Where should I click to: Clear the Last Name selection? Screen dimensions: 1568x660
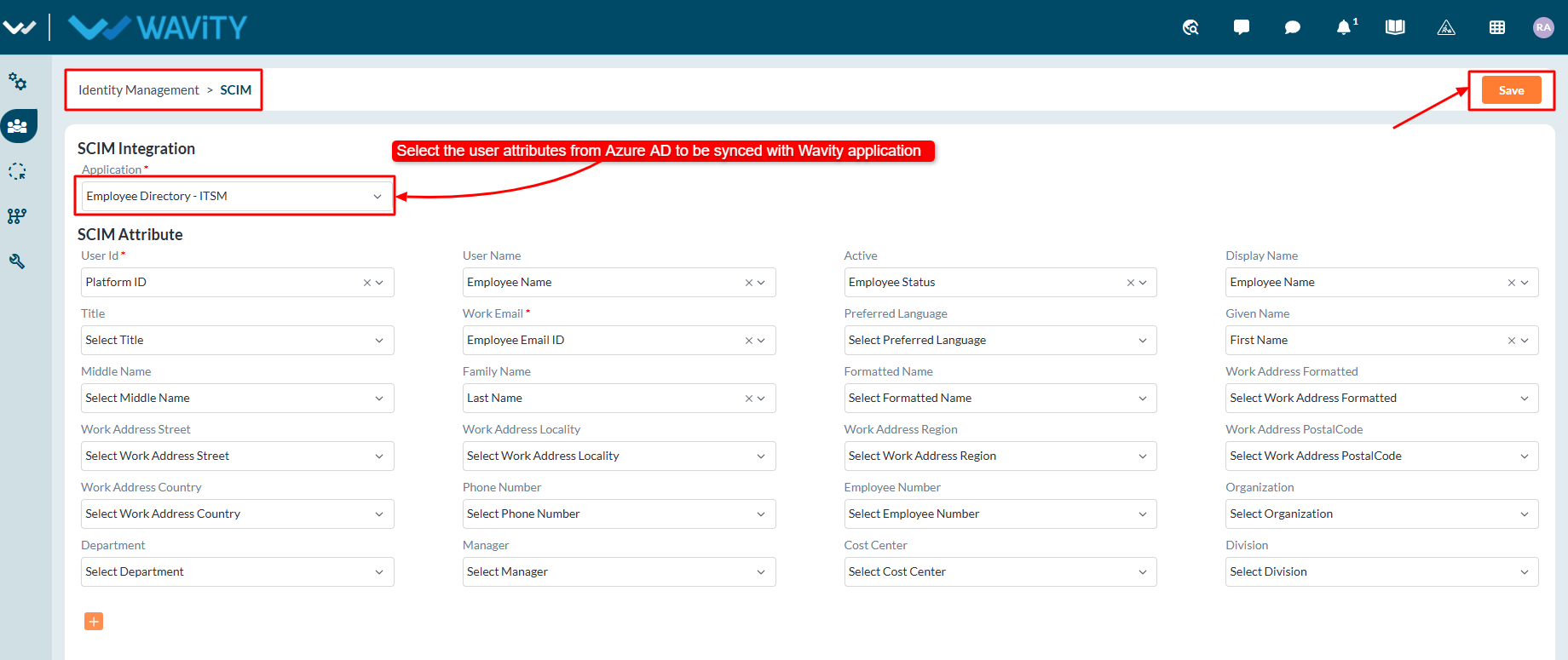pos(749,399)
